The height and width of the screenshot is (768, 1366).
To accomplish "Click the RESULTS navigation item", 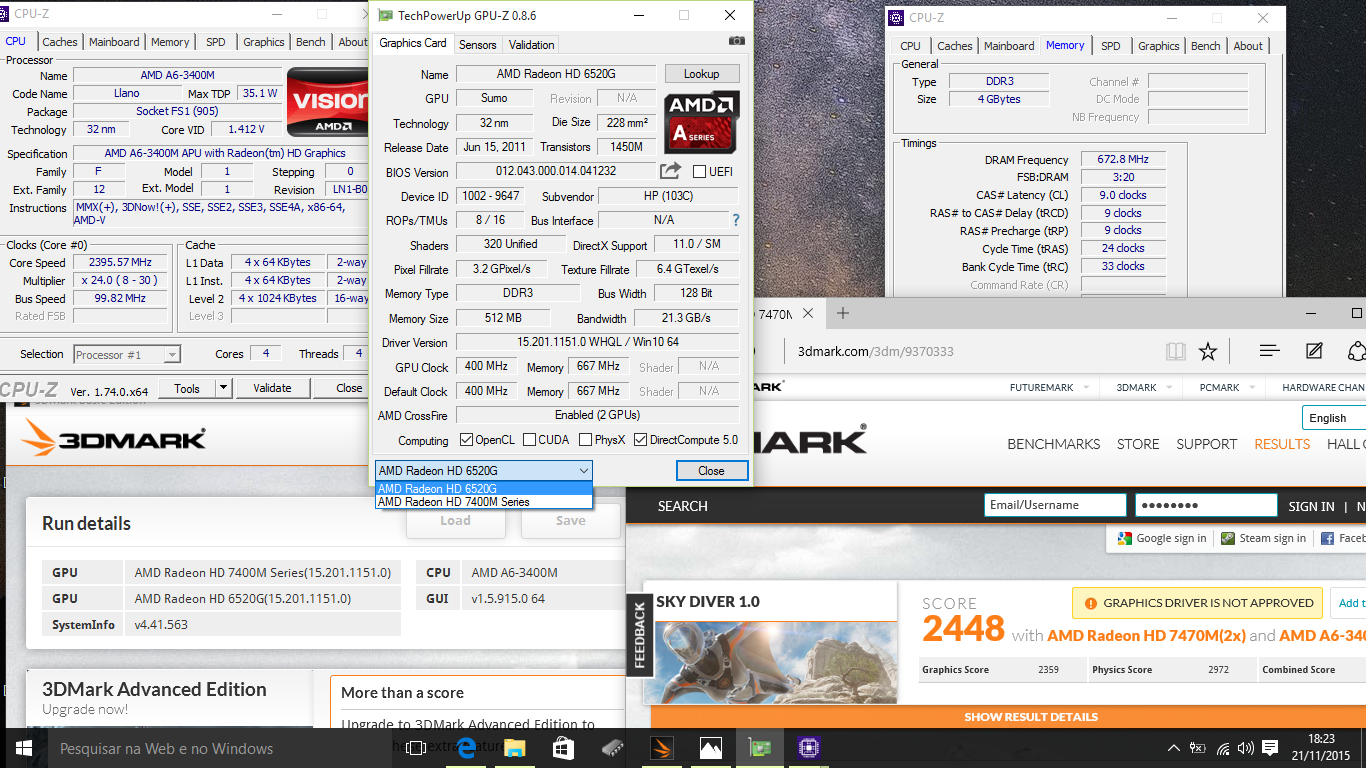I will [x=1282, y=444].
